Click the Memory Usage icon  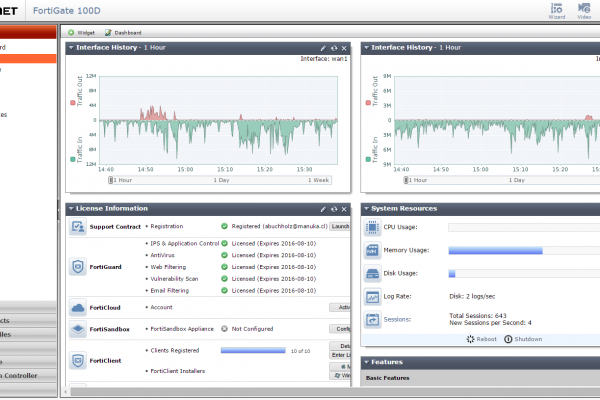click(x=372, y=250)
